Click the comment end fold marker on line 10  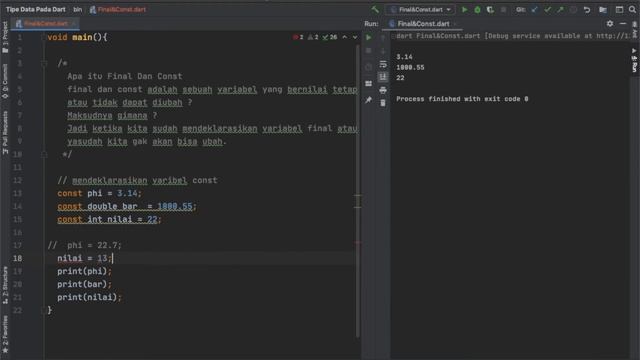click(x=44, y=154)
